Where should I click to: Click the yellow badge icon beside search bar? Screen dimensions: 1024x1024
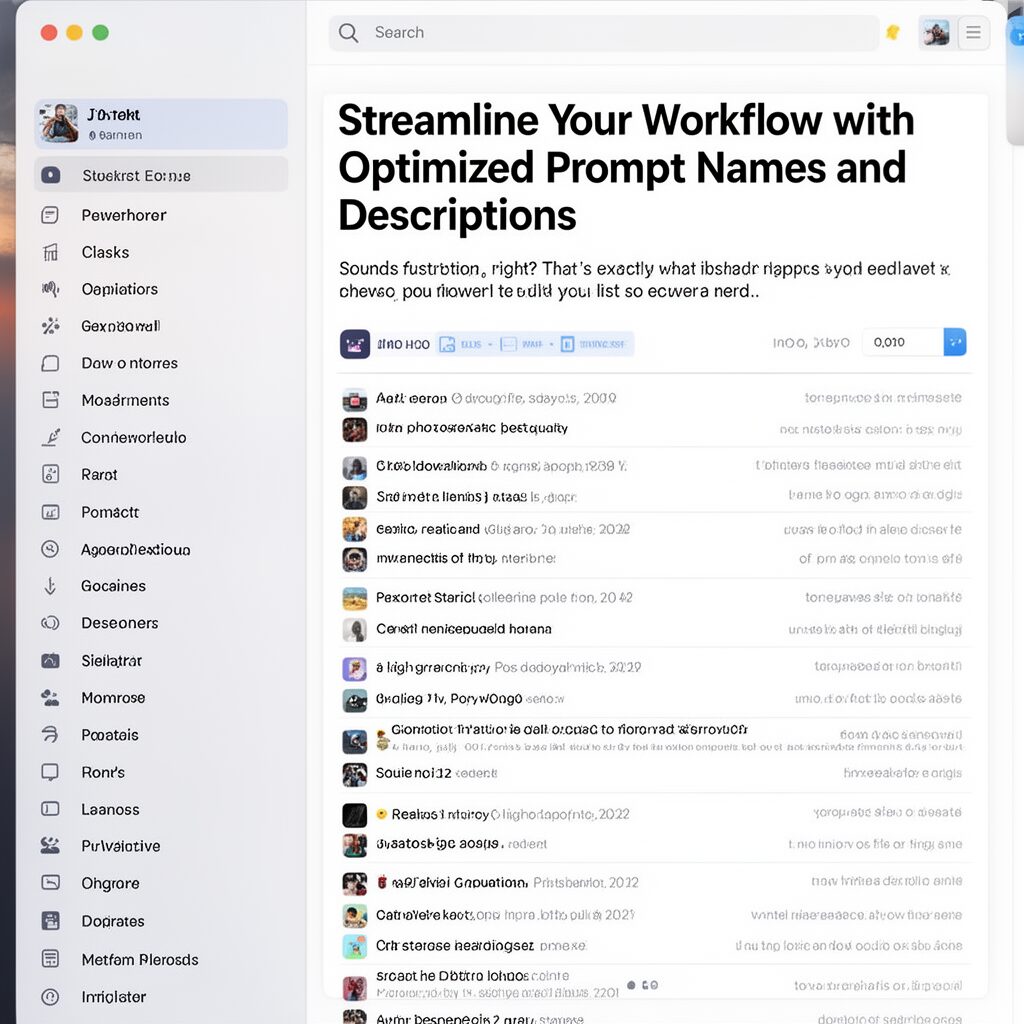[893, 33]
